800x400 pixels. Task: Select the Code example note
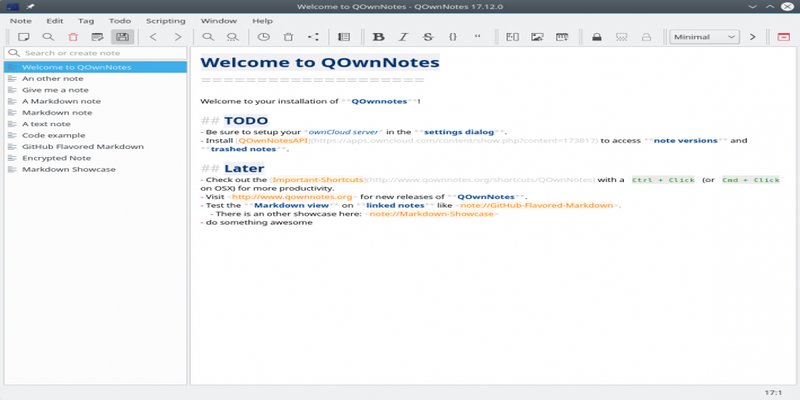(95, 135)
